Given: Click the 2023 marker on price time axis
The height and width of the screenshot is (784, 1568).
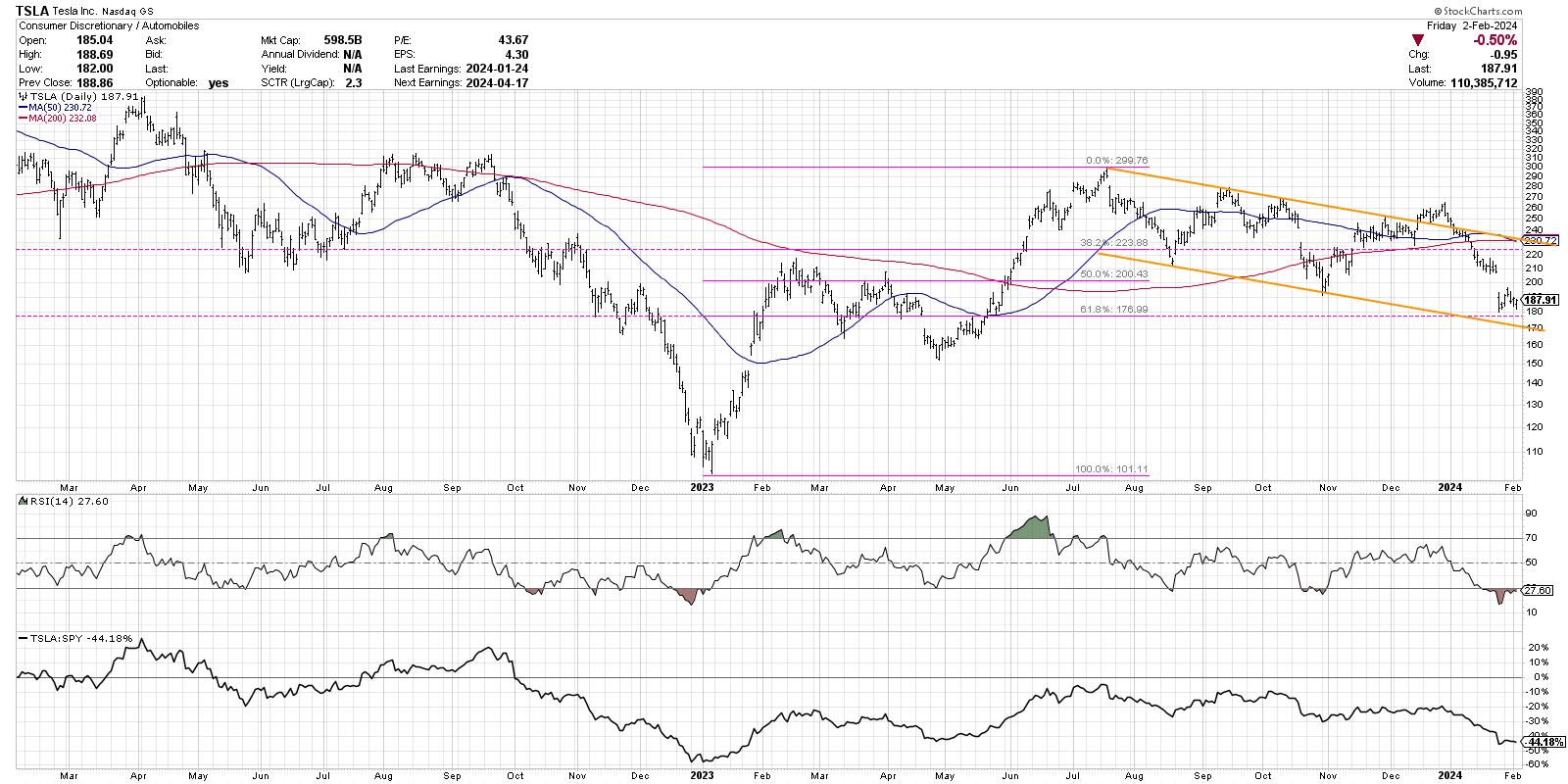Looking at the screenshot, I should coord(703,486).
